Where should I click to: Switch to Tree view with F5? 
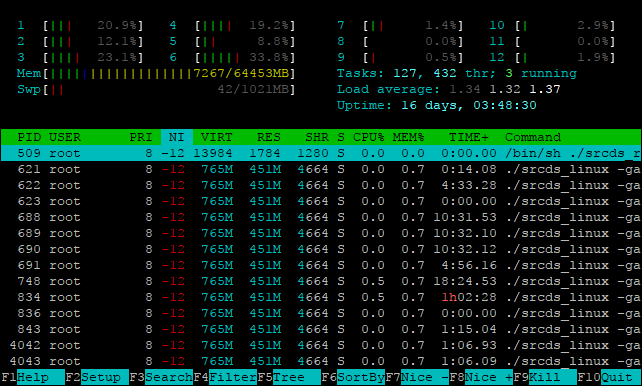click(289, 377)
